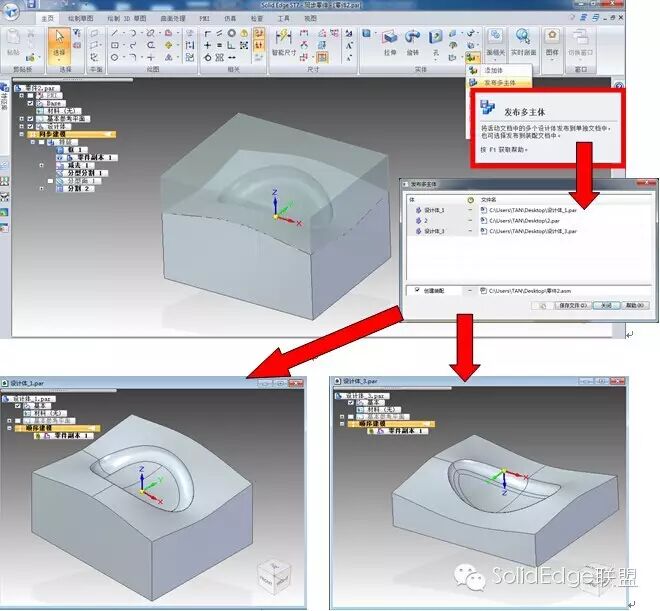Image resolution: width=660 pixels, height=611 pixels.
Task: Click the 2.par file path row
Action: click(524, 220)
